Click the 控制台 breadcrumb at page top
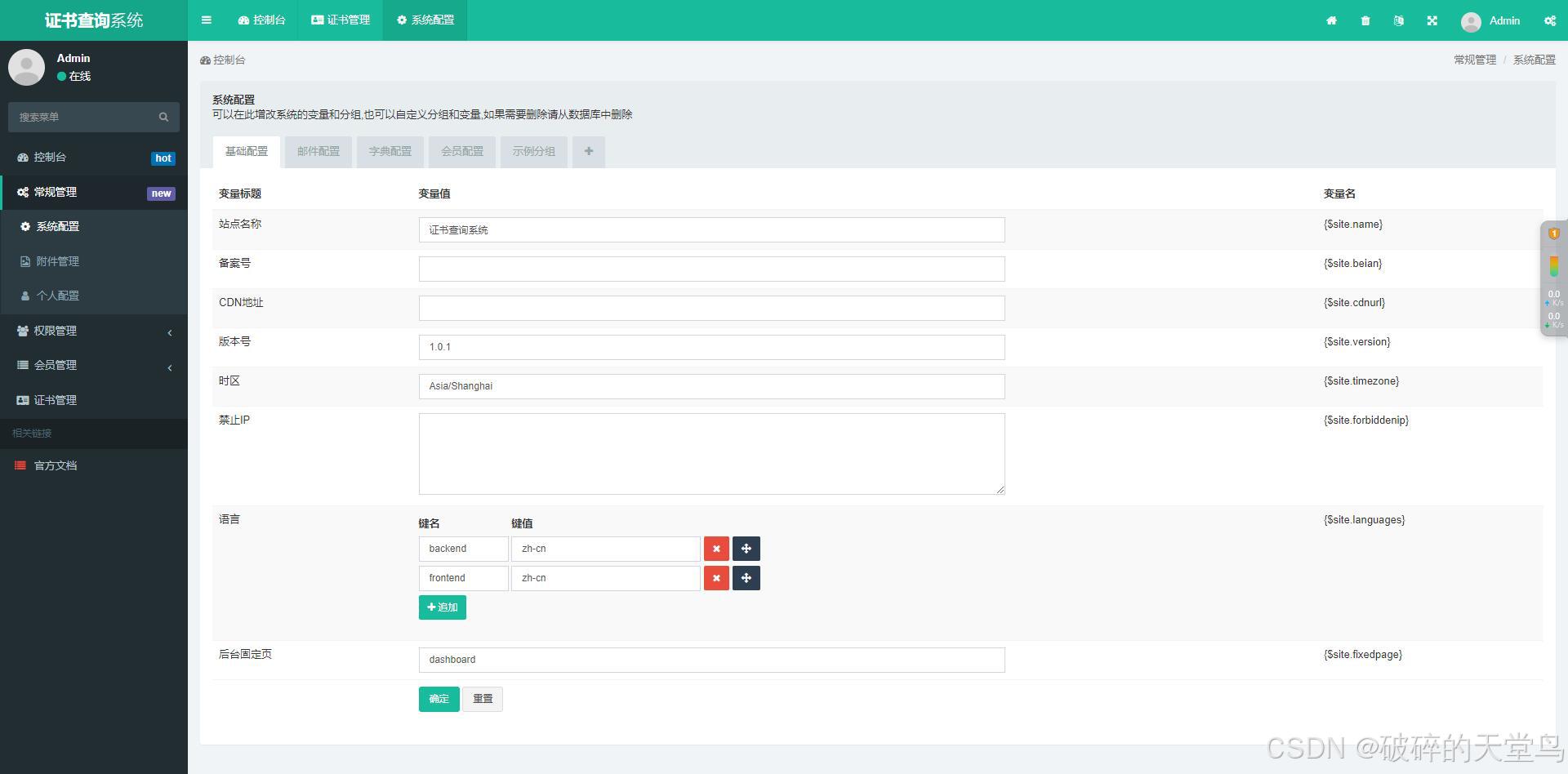Screen dimensions: 1568x774 [x=223, y=60]
